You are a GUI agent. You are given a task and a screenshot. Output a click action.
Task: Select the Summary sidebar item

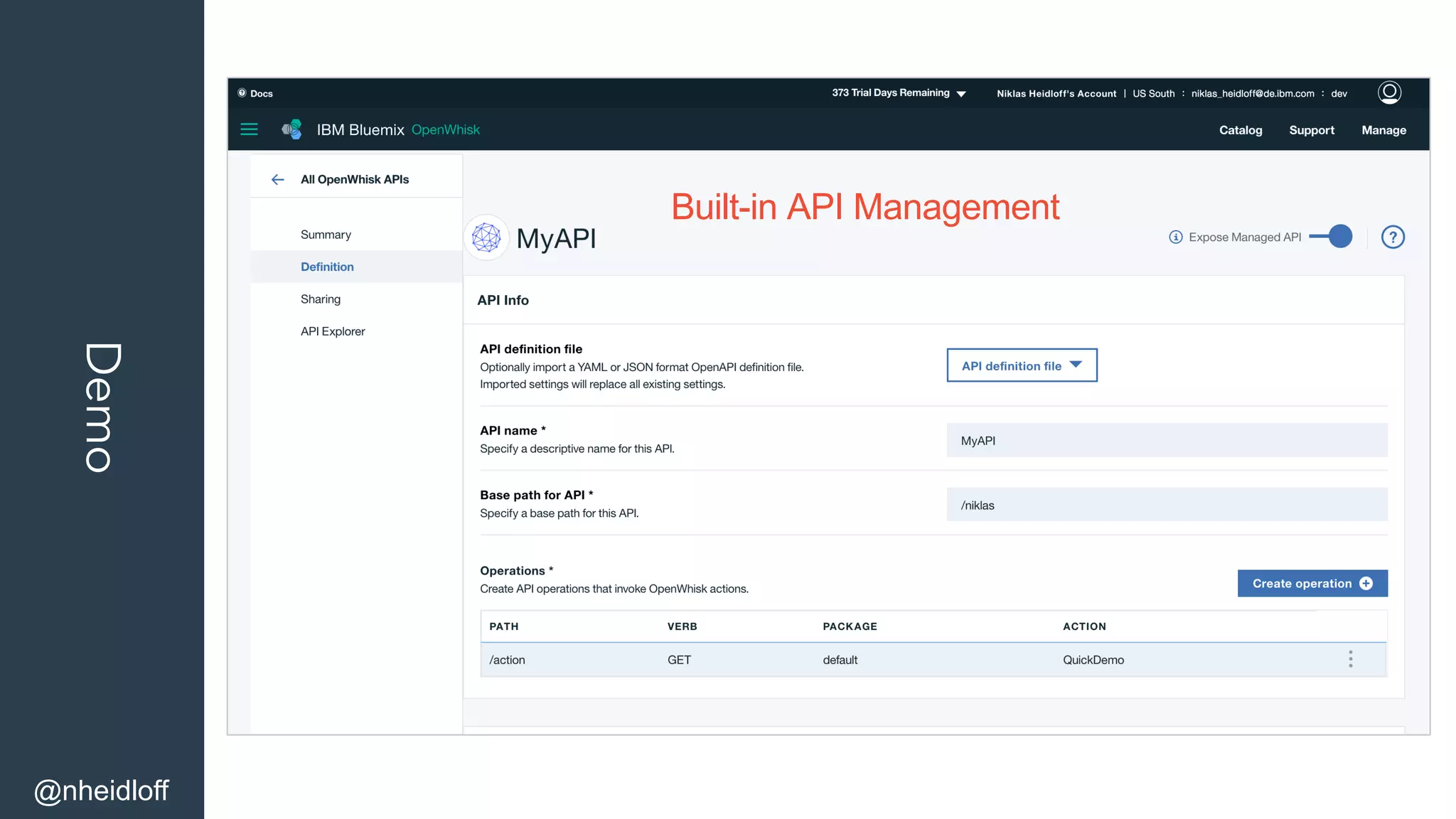[326, 235]
